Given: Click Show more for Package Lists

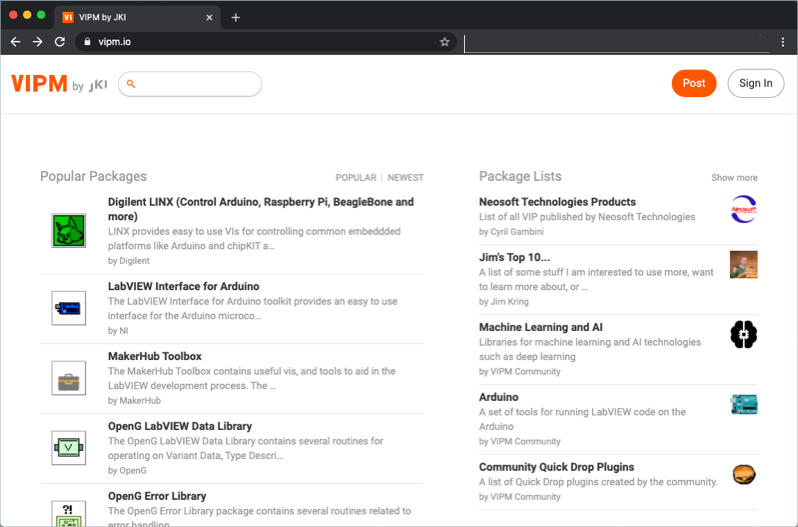Looking at the screenshot, I should pos(734,178).
